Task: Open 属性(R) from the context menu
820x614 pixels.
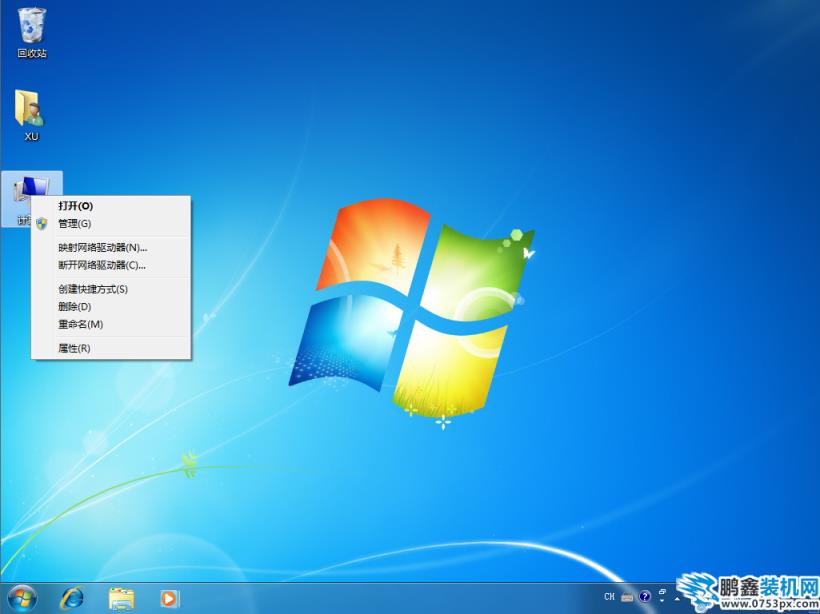Action: click(111, 348)
